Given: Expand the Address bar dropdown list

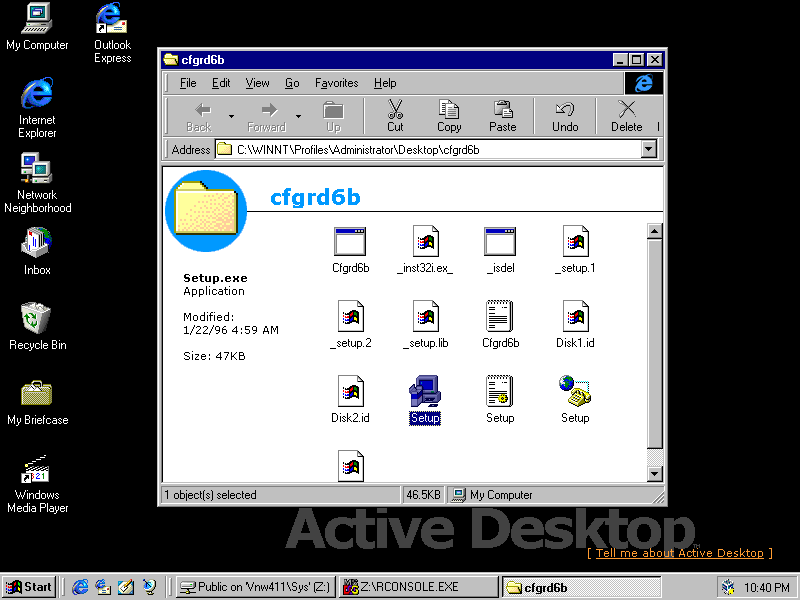Looking at the screenshot, I should coord(648,149).
